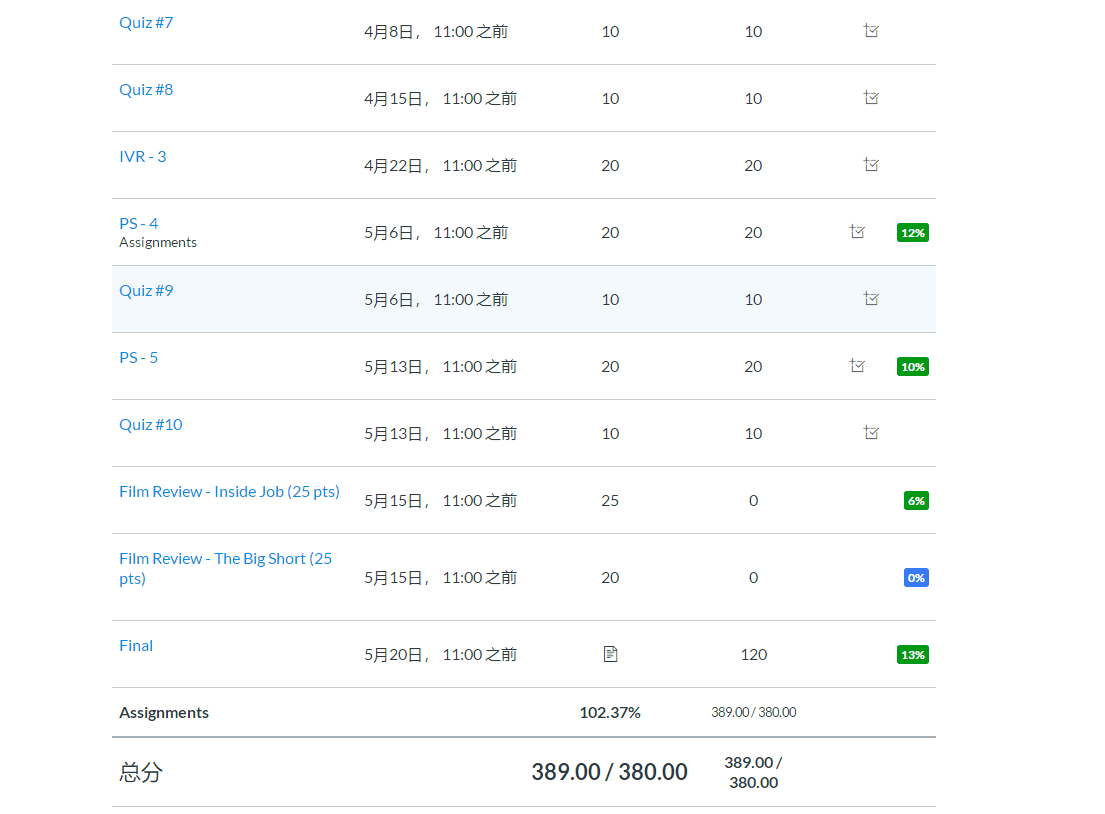Click the blue 0% similarity badge
Screen dimensions: 1105x814
coord(916,578)
